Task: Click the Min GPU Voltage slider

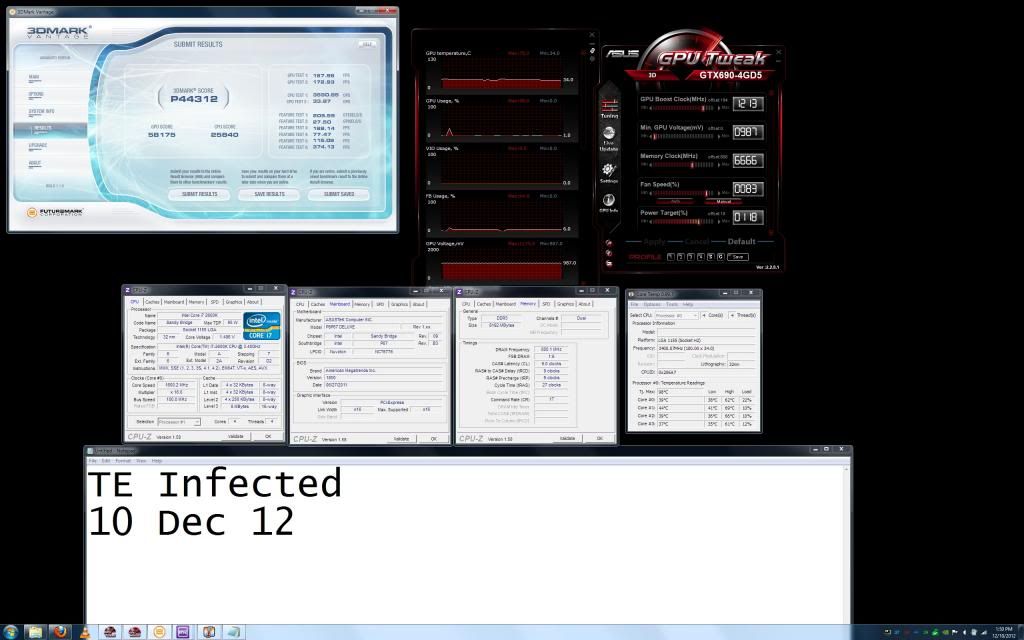Action: tap(685, 136)
